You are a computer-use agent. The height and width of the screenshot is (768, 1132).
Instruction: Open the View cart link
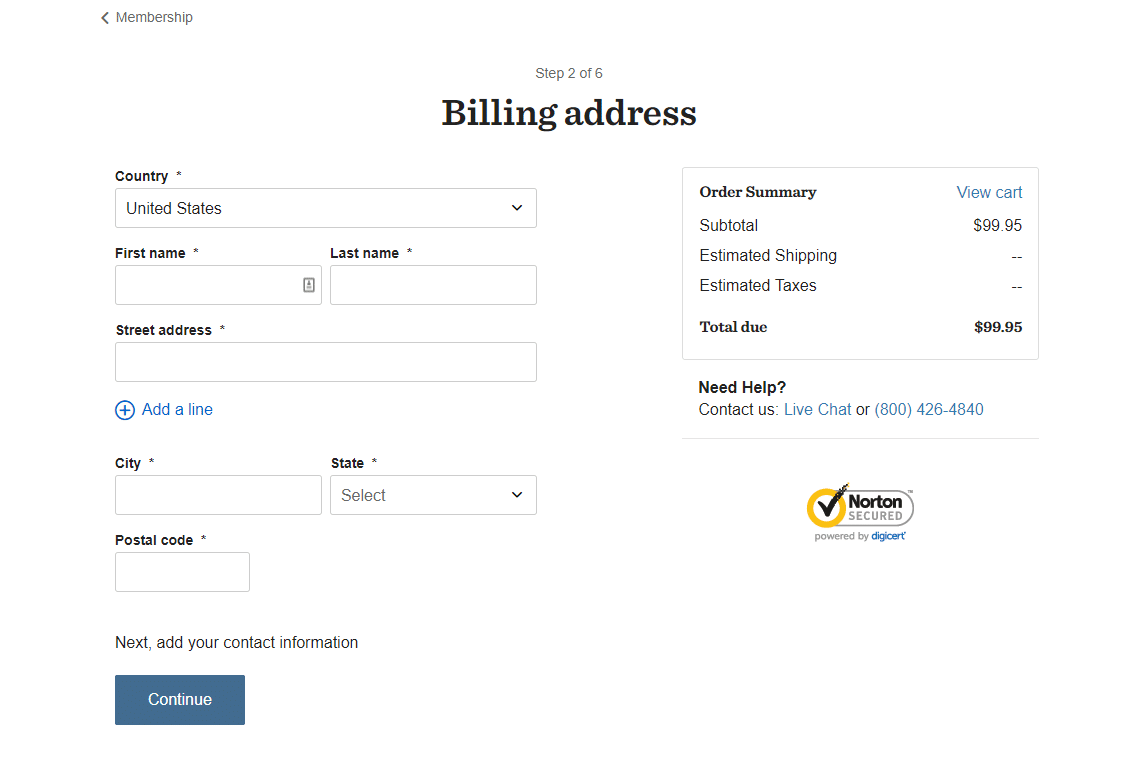click(x=989, y=193)
